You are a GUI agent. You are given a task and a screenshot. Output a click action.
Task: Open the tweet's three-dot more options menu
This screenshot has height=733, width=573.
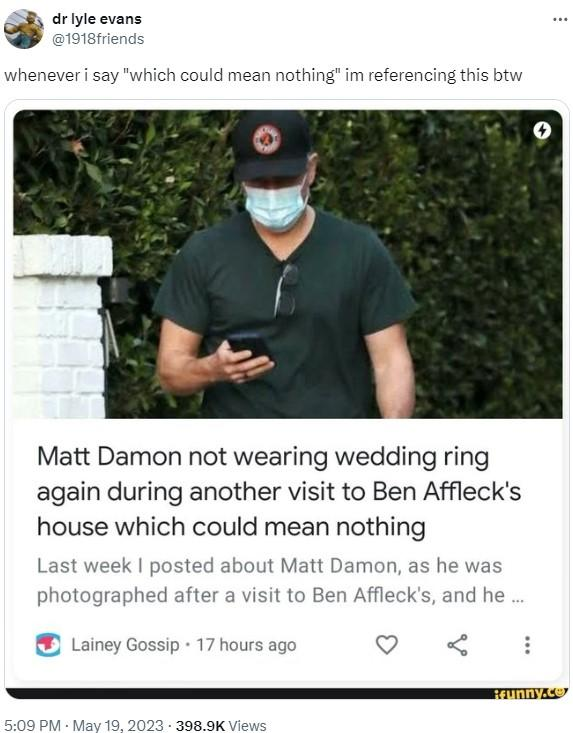559,20
